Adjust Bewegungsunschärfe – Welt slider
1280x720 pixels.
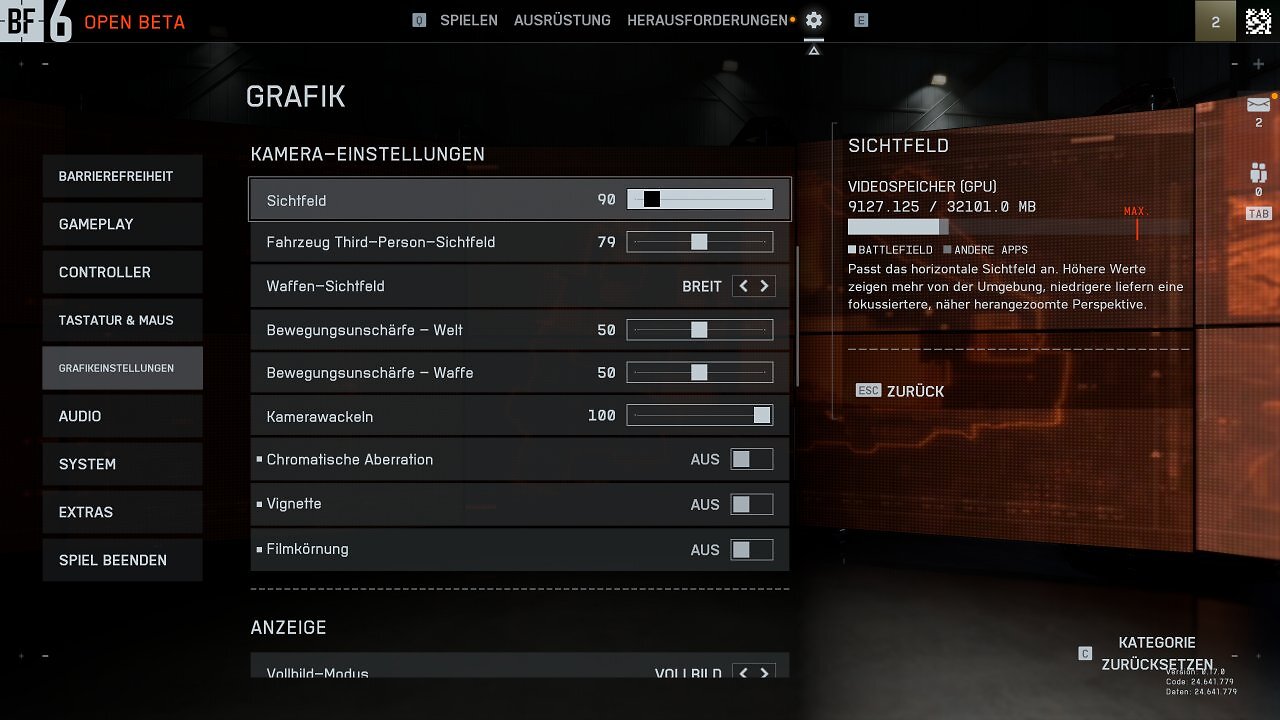click(700, 329)
